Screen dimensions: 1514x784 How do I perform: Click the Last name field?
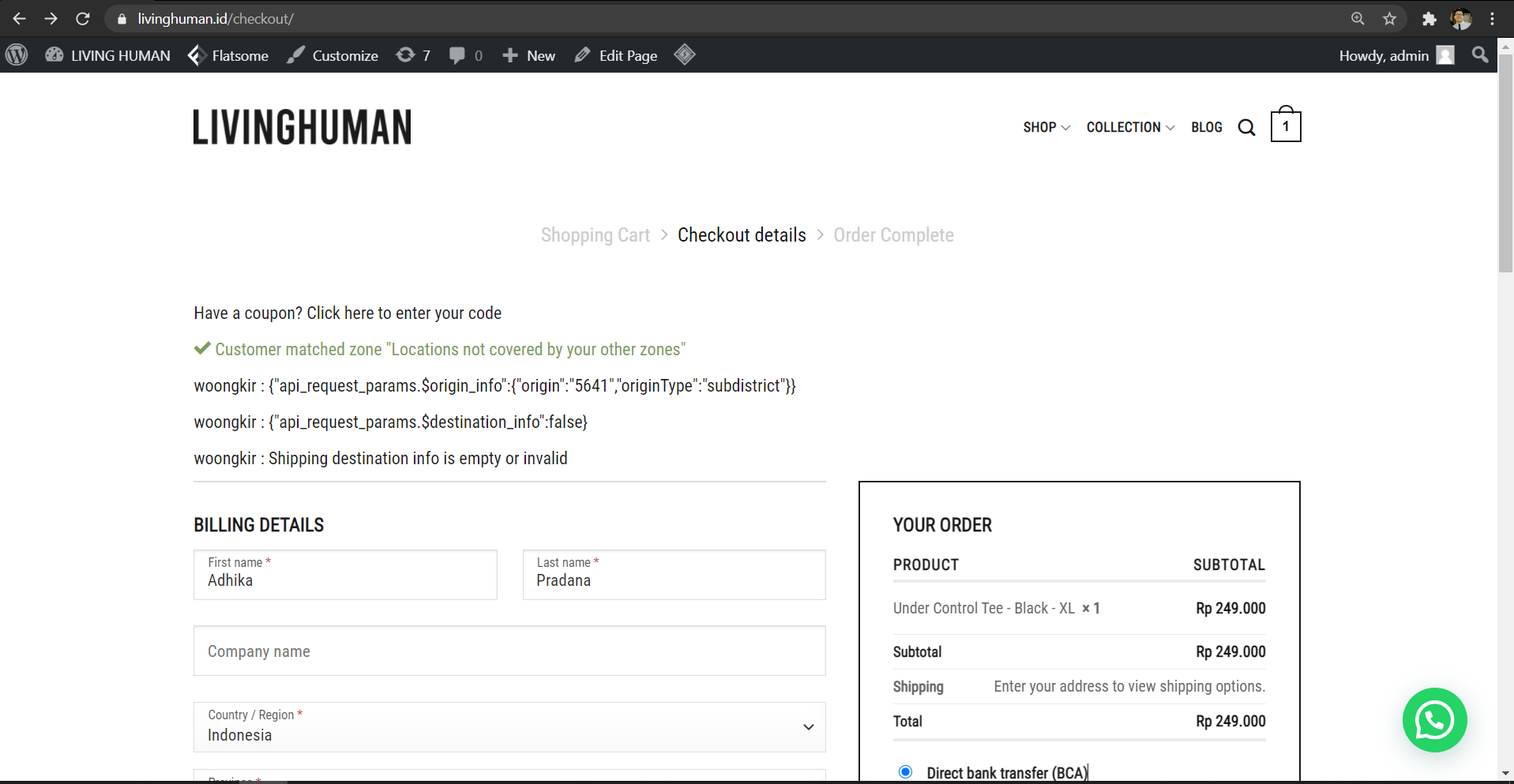coord(674,575)
